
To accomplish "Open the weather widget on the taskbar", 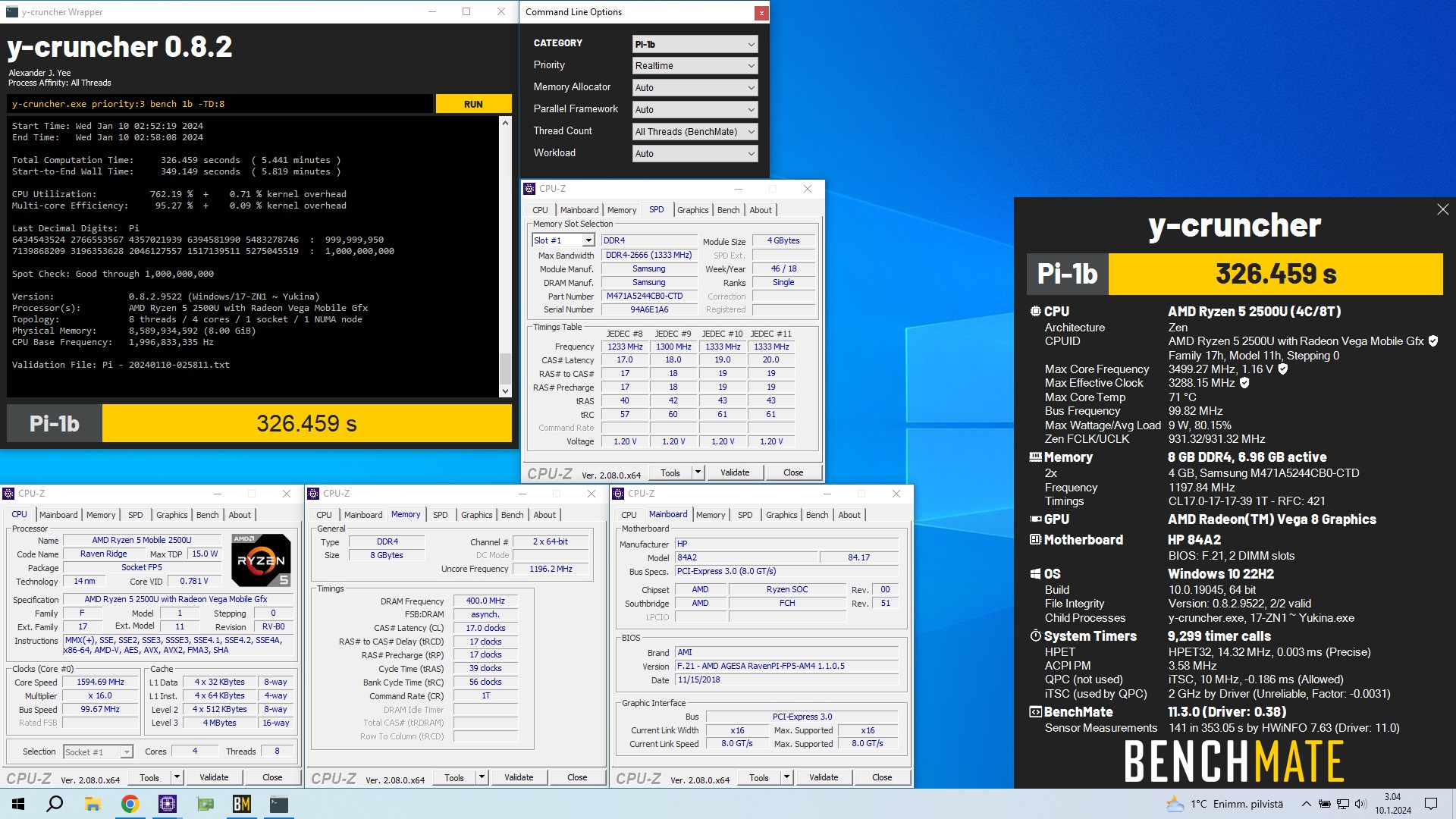I will click(1225, 804).
